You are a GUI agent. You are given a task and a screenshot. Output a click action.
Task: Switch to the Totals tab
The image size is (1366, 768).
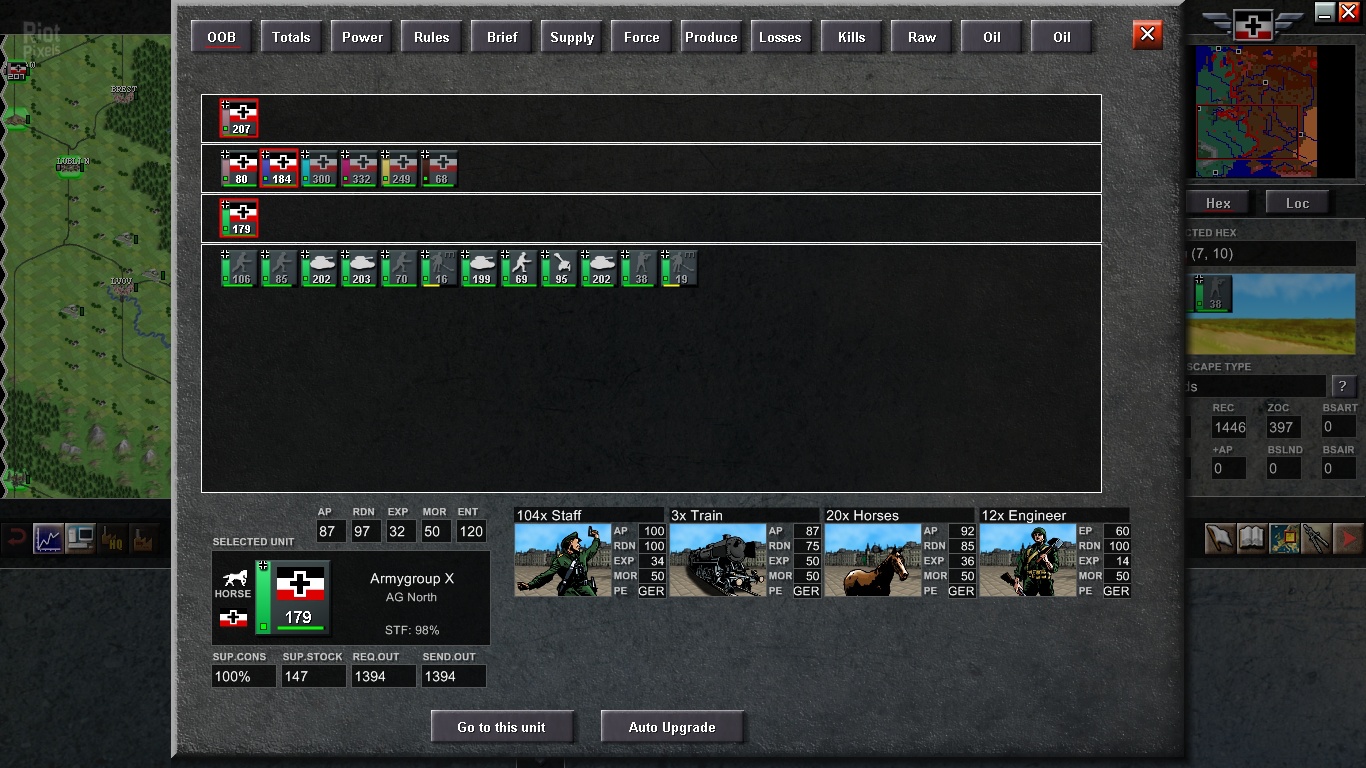(x=291, y=37)
